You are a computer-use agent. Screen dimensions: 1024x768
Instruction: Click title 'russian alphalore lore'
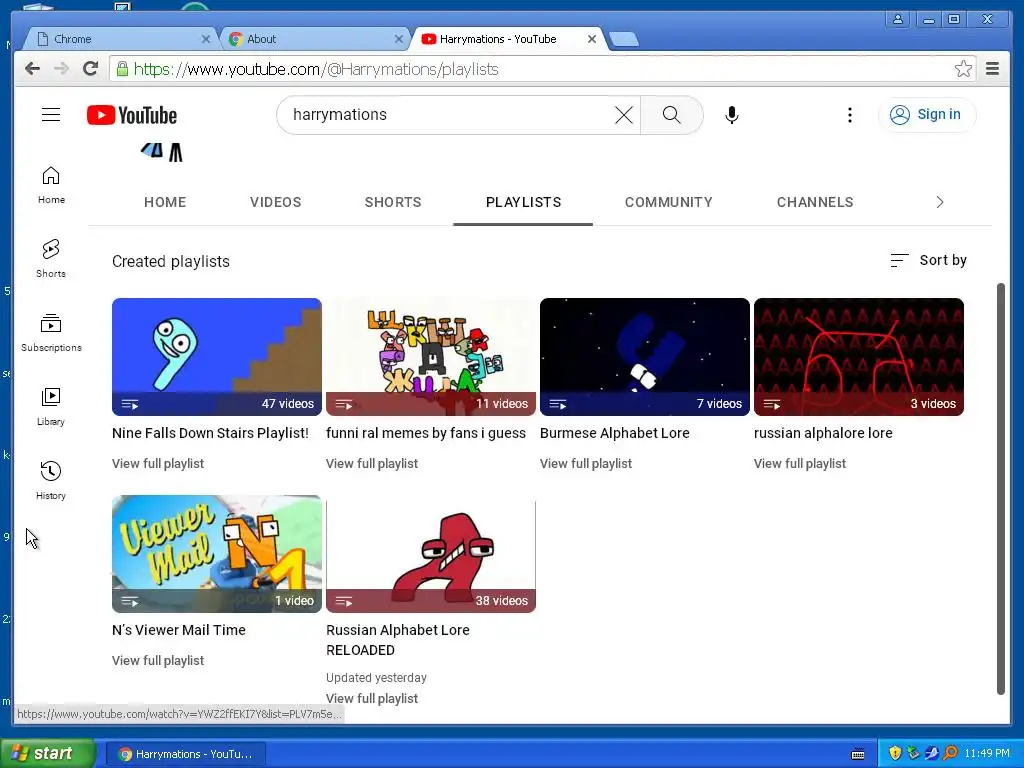[x=823, y=434]
